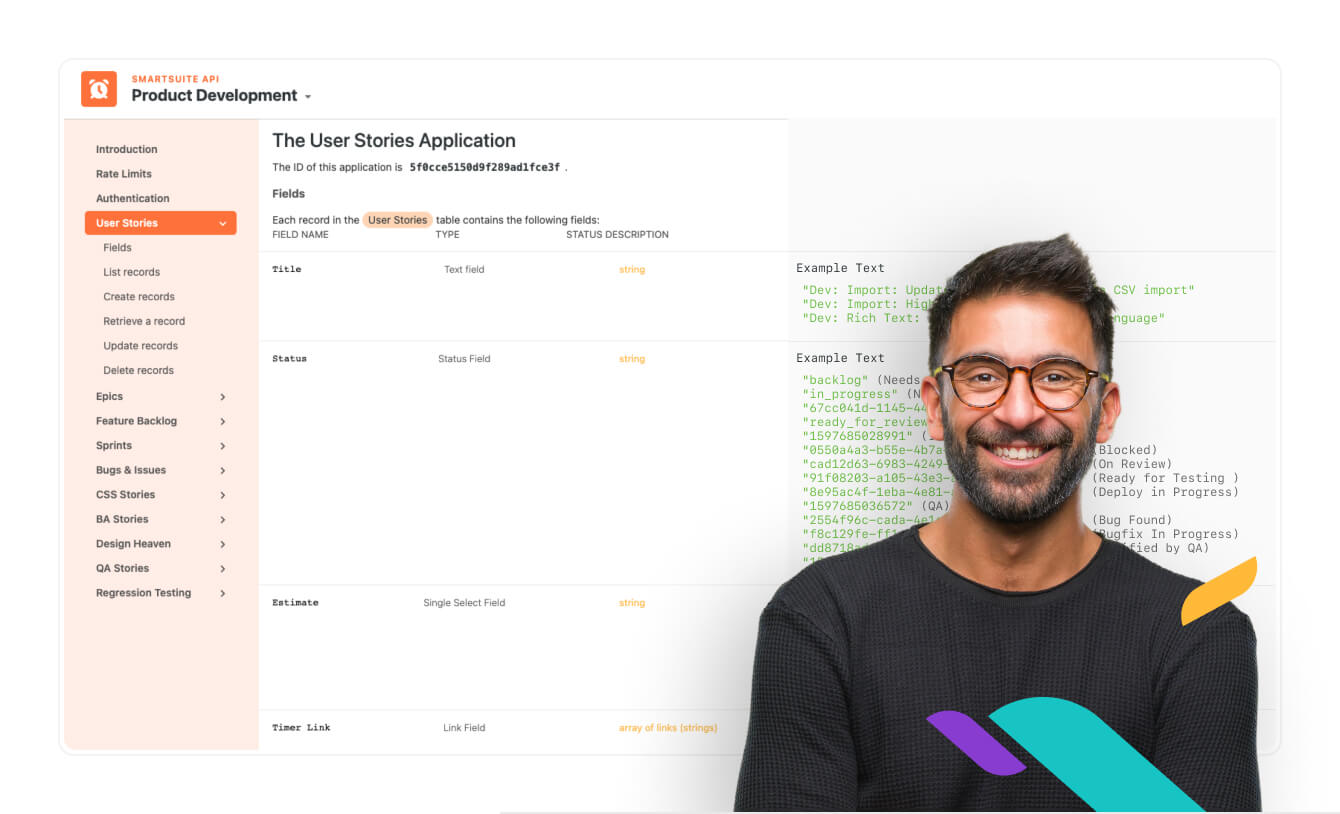
Task: Click the Timer Link field name
Action: 301,728
